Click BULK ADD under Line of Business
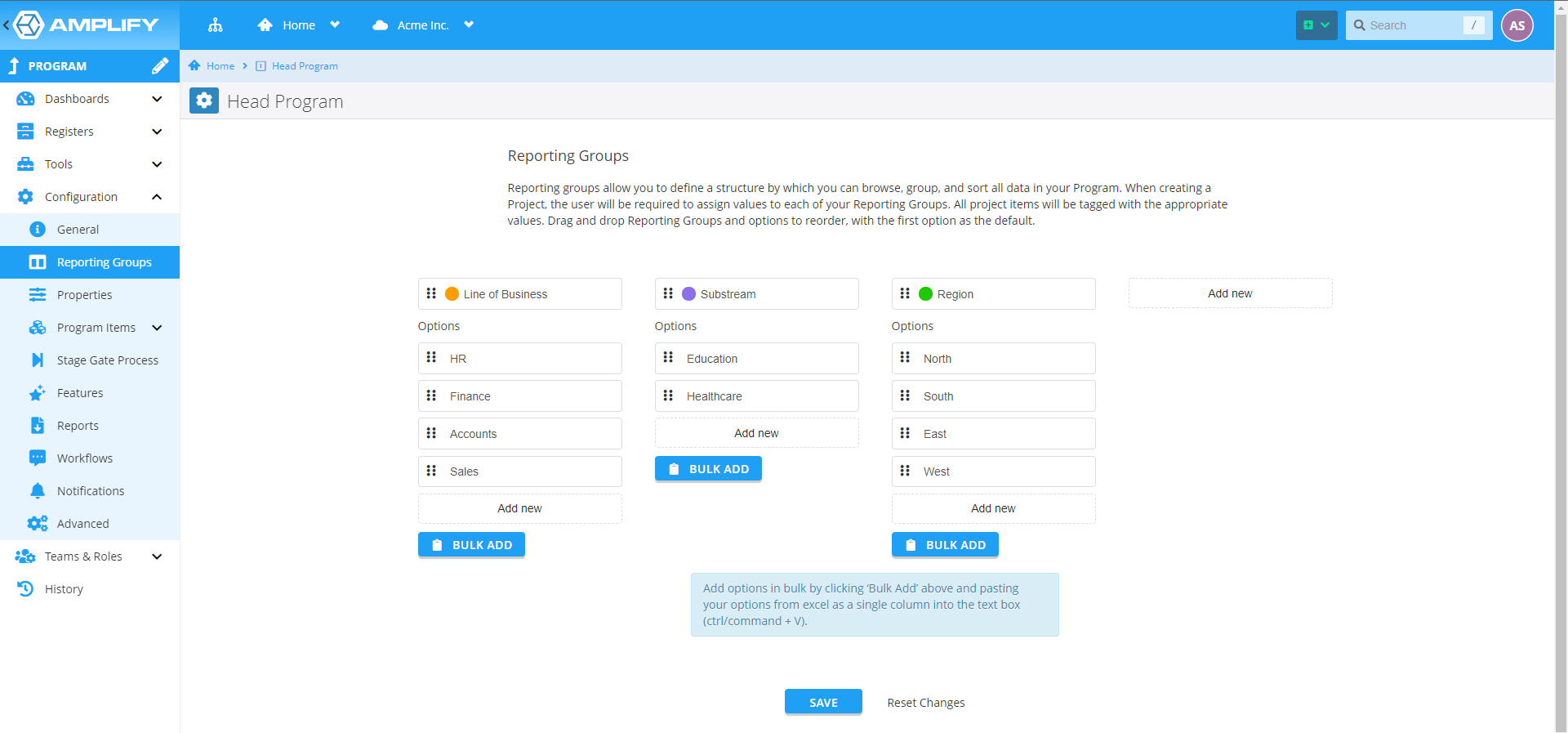The width and height of the screenshot is (1568, 733). [471, 545]
